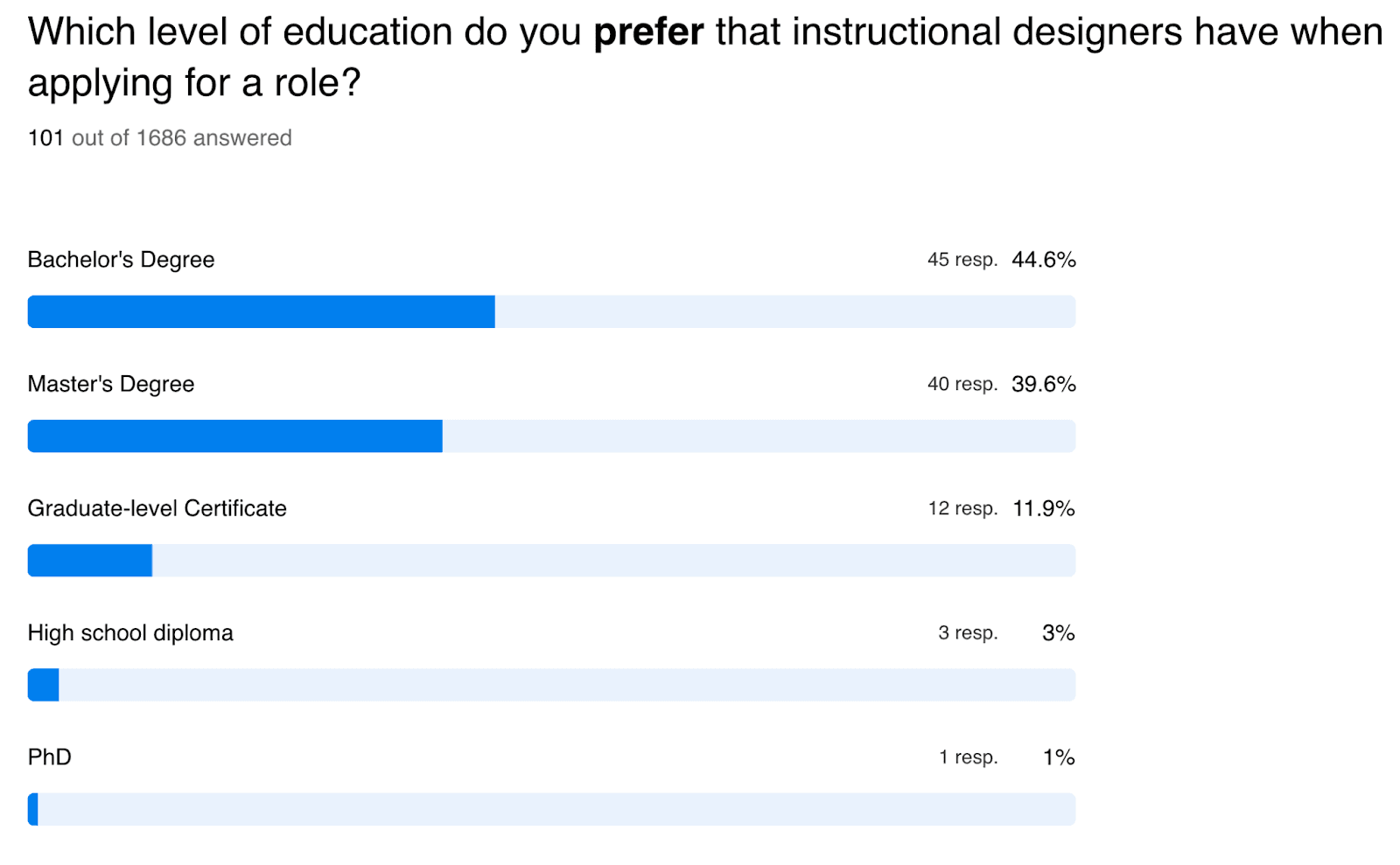Viewport: 1400px width, 865px height.
Task: Select the 11.9% percentage value
Action: click(1044, 508)
